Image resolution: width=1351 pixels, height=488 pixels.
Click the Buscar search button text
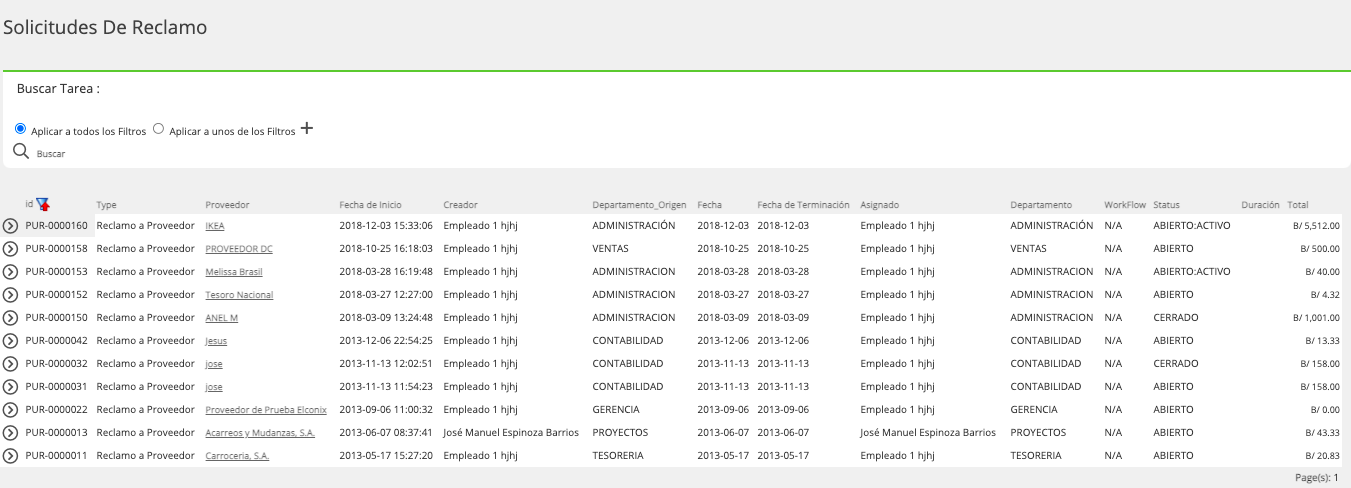pyautogui.click(x=50, y=154)
